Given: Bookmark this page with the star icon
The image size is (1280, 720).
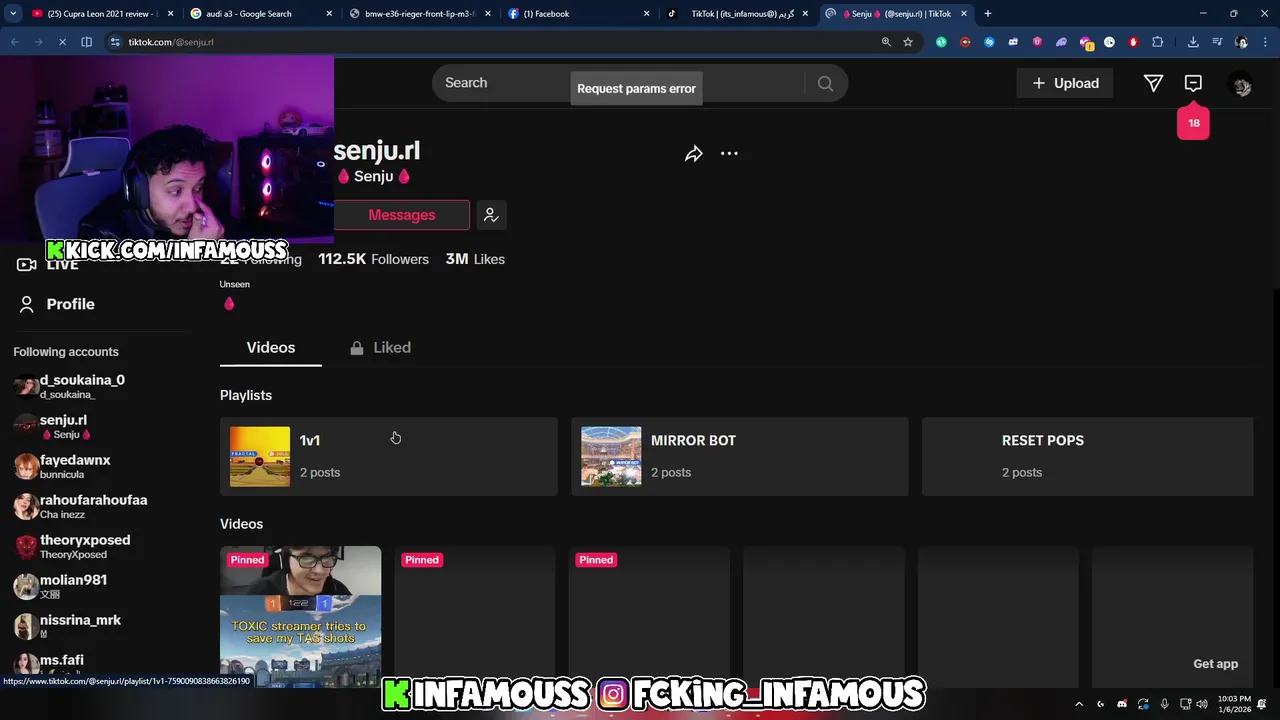Looking at the screenshot, I should [908, 42].
